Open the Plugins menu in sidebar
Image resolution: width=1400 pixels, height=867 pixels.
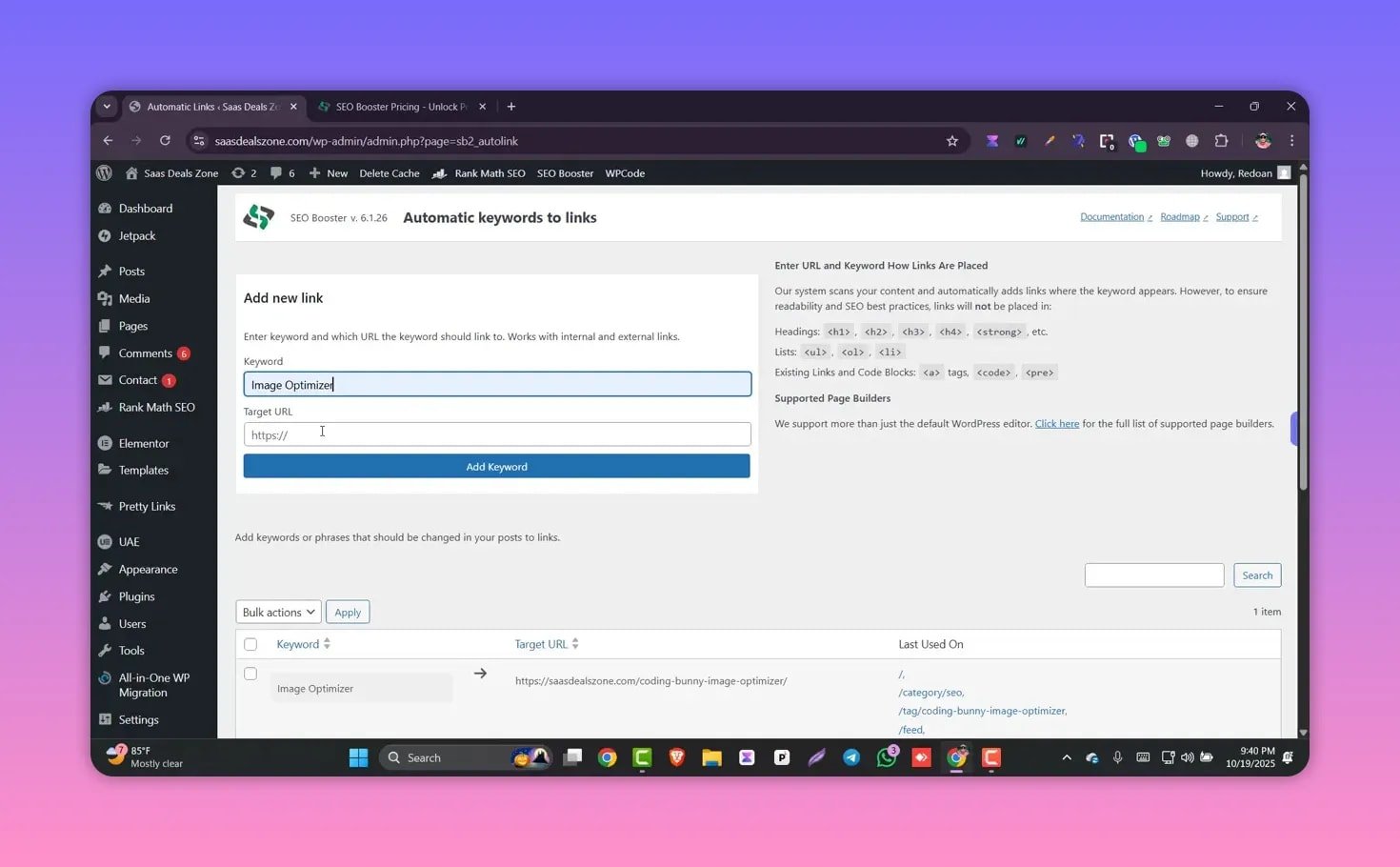tap(136, 596)
